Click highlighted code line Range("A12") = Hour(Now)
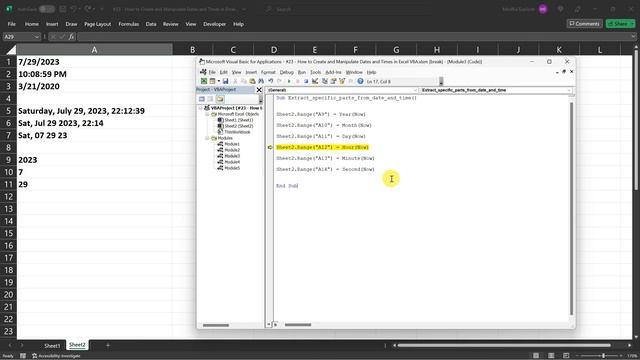This screenshot has width=640, height=360. click(x=322, y=147)
